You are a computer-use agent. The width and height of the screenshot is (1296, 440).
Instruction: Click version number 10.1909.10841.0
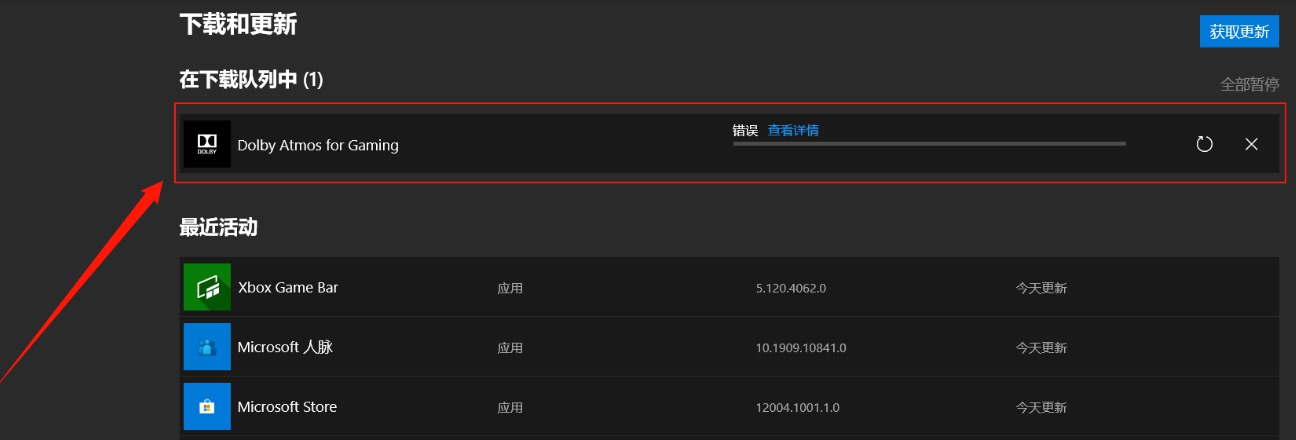801,348
